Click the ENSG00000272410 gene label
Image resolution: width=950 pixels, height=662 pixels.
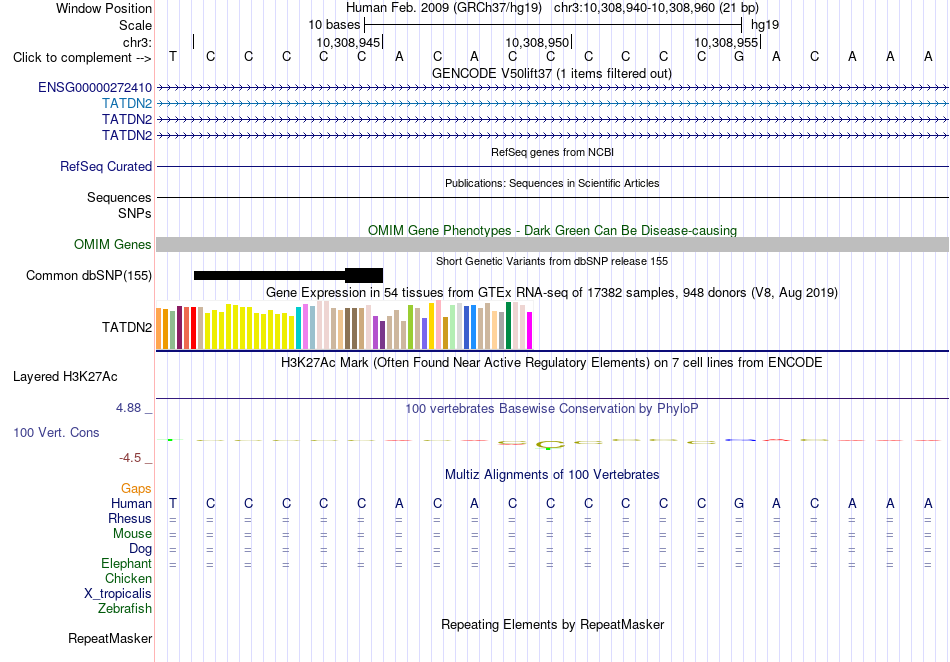coord(95,88)
